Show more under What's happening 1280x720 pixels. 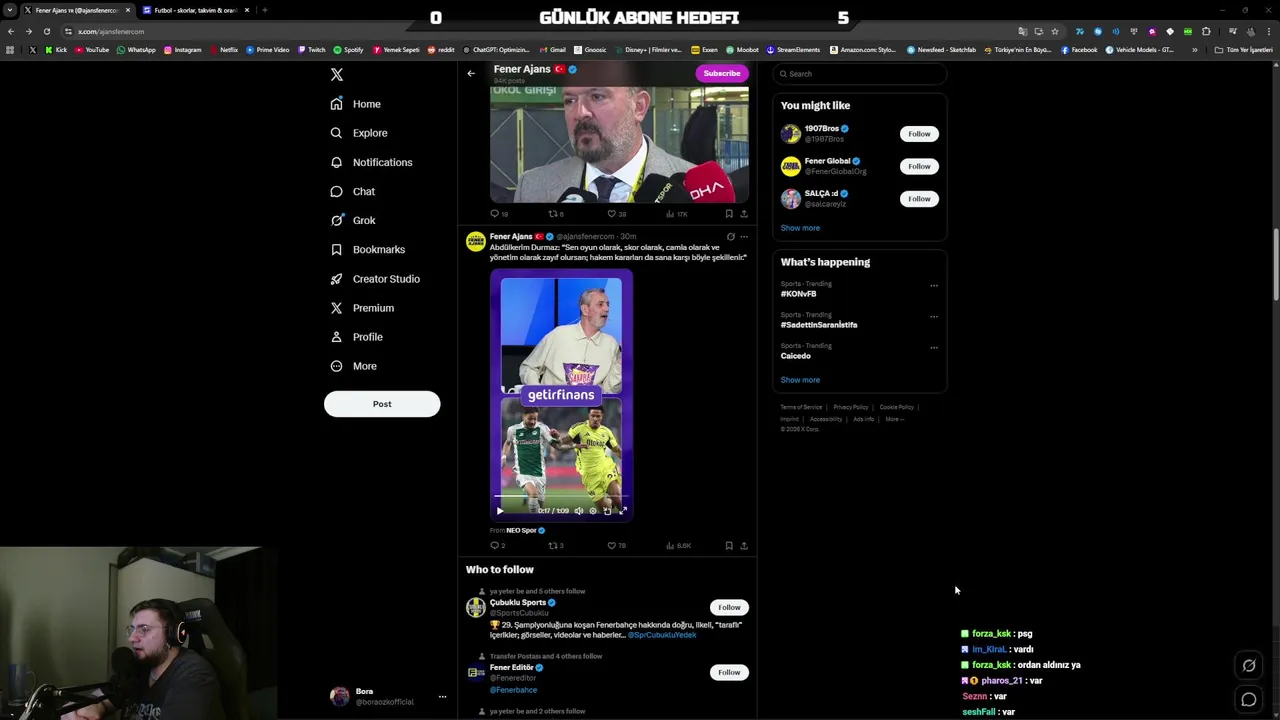tap(800, 380)
